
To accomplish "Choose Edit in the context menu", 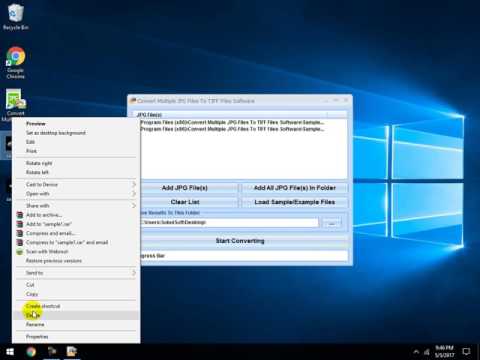I will click(x=76, y=142).
